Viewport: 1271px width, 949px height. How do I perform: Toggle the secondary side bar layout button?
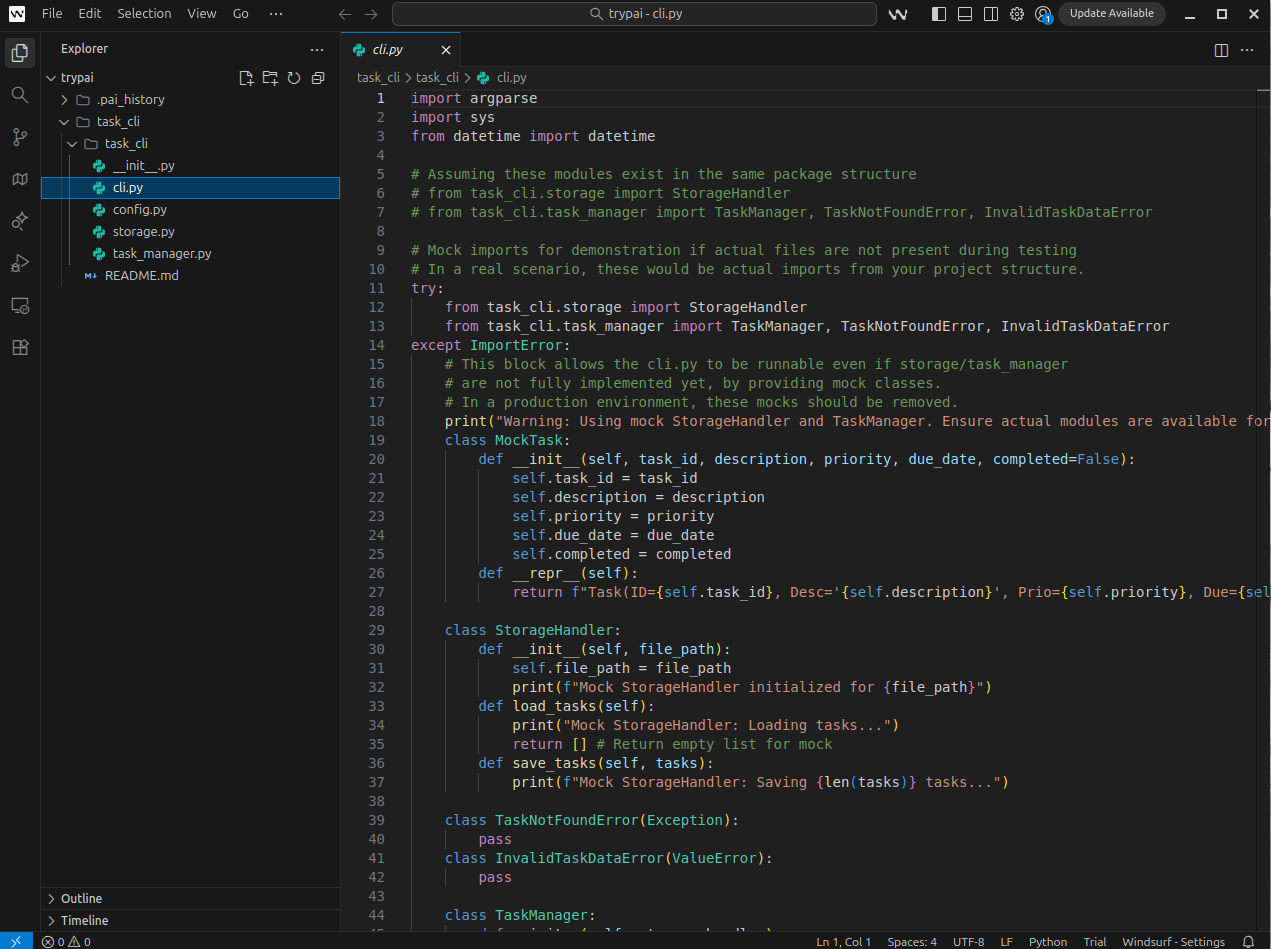(x=991, y=14)
